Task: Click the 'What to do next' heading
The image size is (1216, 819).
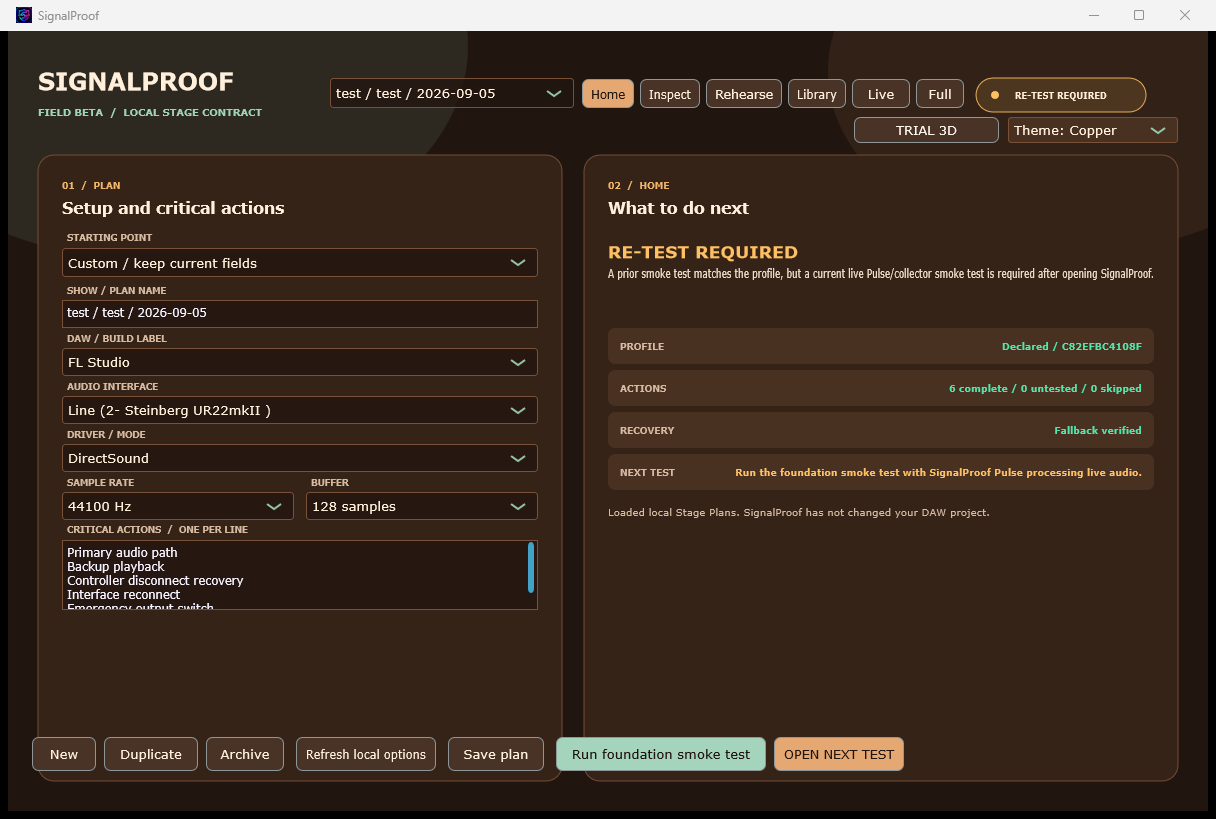Action: pyautogui.click(x=678, y=208)
